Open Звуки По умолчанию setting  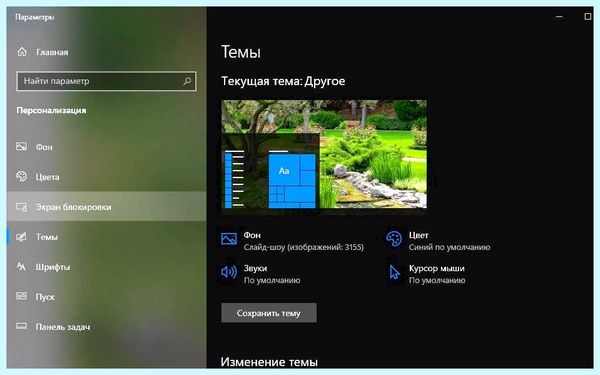click(x=261, y=274)
